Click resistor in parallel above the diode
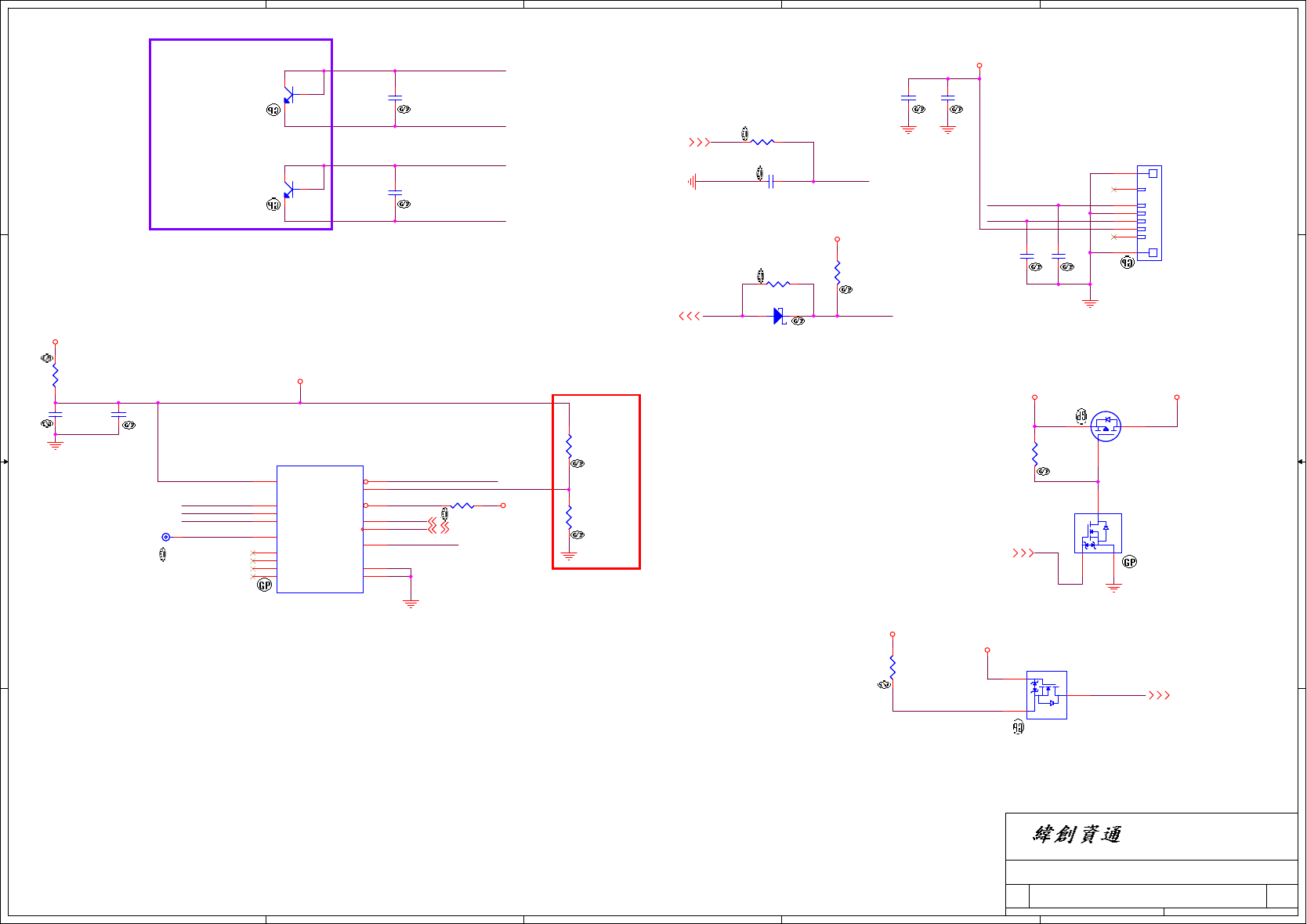 point(778,284)
